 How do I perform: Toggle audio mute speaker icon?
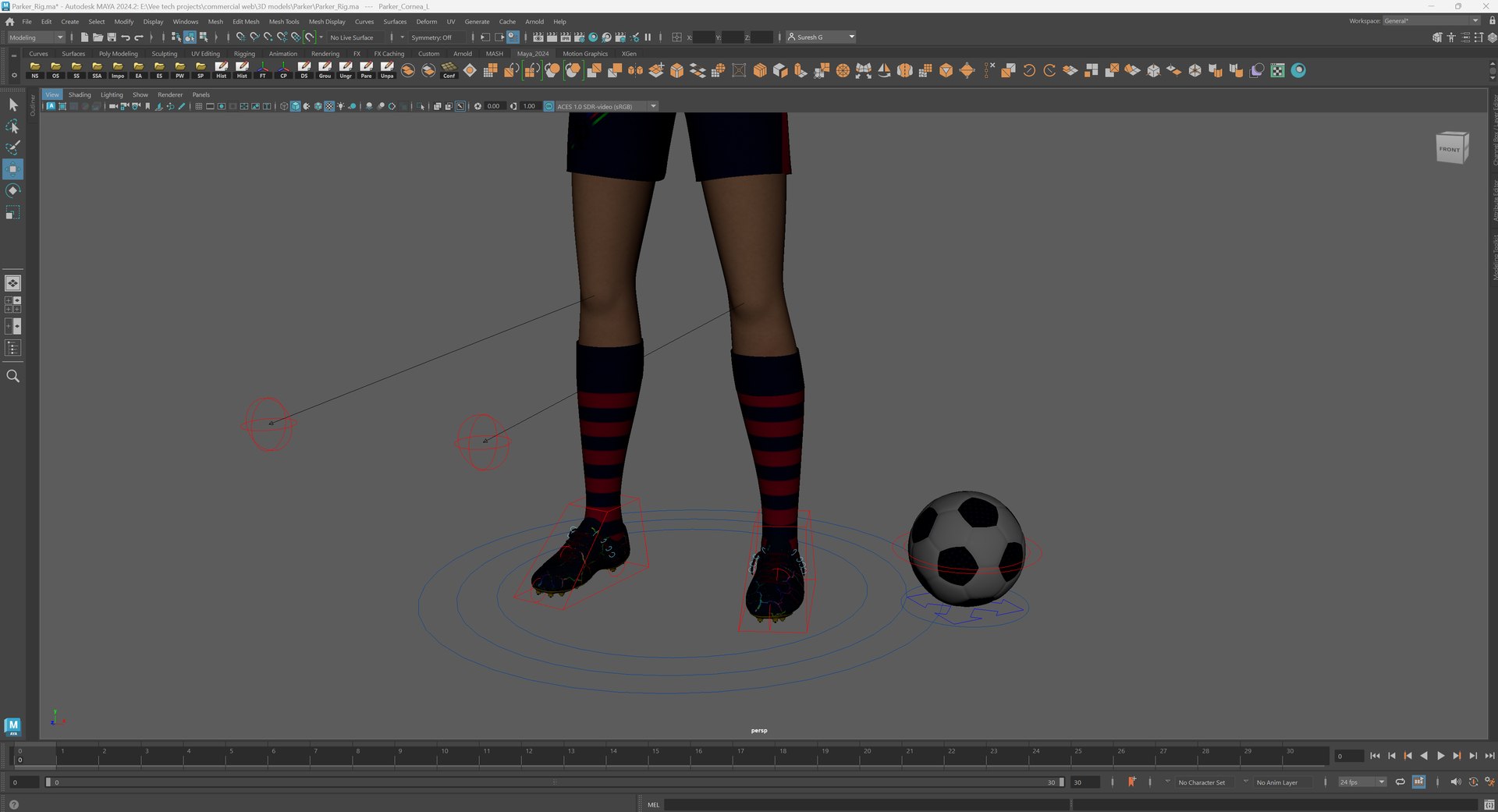(x=1455, y=782)
